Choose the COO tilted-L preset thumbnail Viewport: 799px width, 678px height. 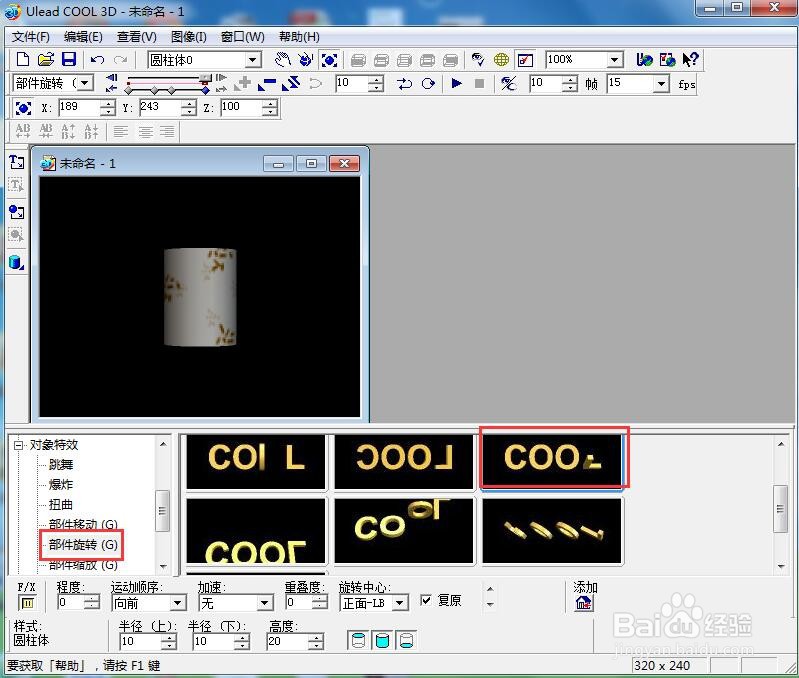pyautogui.click(x=552, y=460)
